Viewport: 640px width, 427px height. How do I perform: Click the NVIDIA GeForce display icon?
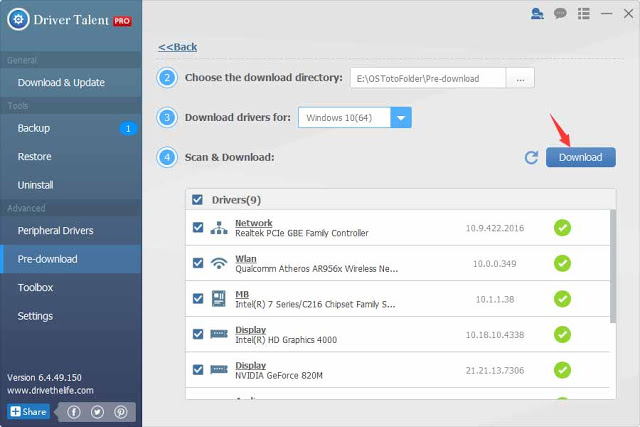click(219, 369)
